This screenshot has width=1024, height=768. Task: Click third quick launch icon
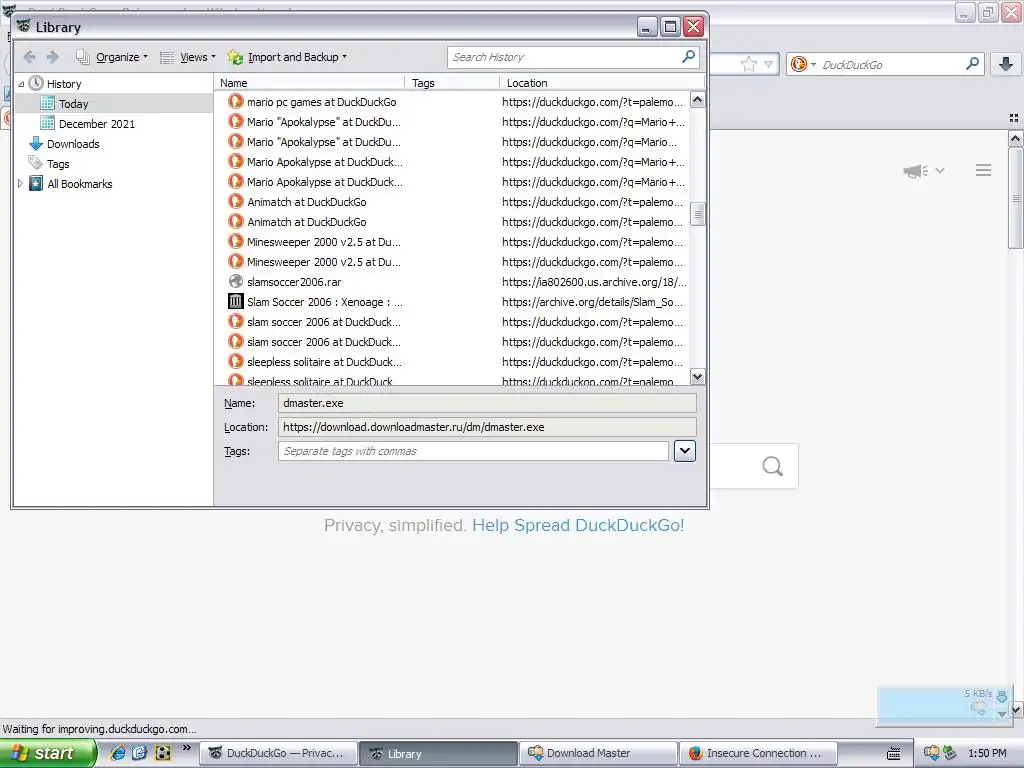point(163,753)
